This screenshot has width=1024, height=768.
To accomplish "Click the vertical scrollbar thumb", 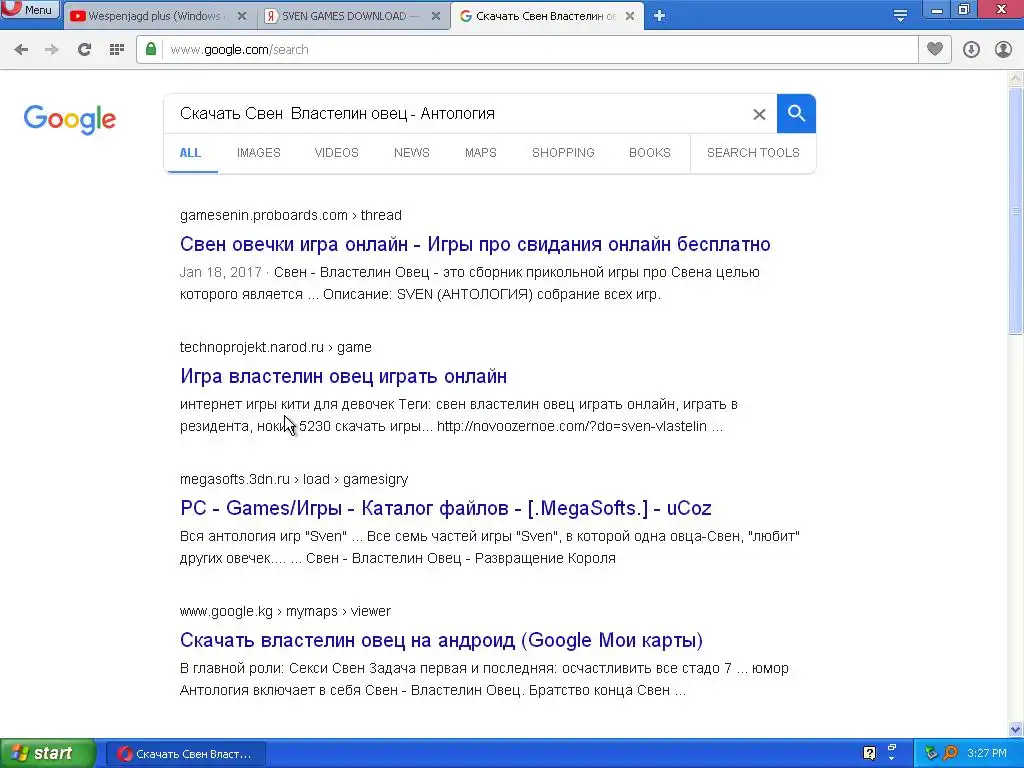I will (x=1016, y=210).
